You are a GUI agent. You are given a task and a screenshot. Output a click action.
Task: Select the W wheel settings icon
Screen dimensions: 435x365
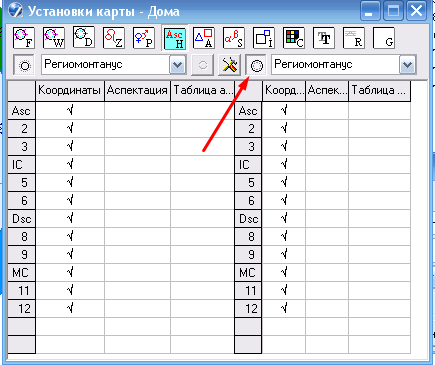click(x=54, y=38)
